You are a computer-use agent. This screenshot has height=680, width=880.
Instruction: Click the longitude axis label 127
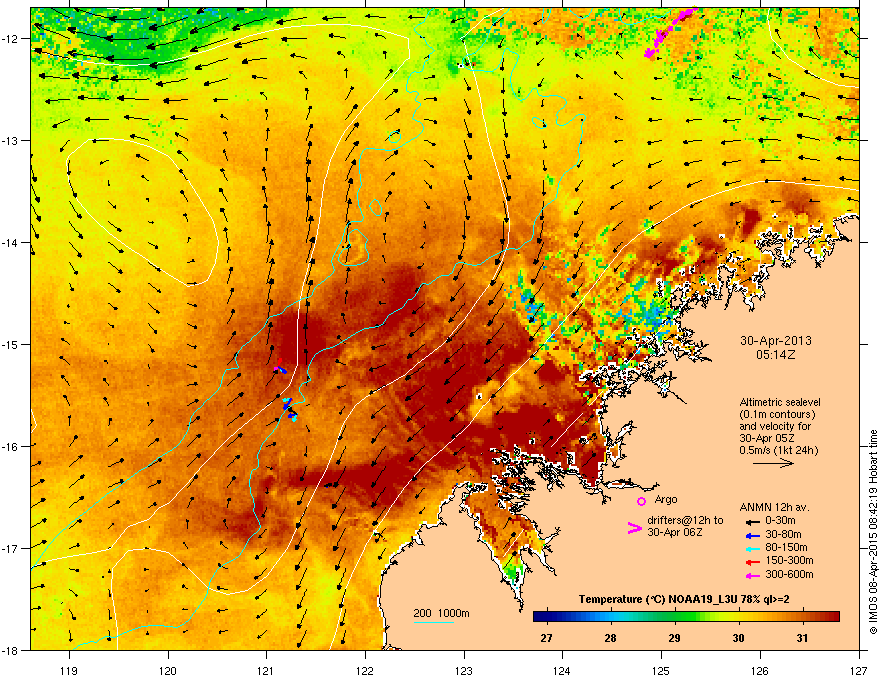point(859,670)
